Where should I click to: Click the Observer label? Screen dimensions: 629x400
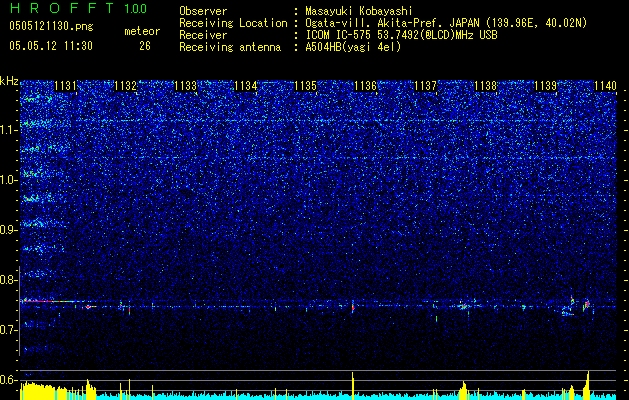coord(203,11)
